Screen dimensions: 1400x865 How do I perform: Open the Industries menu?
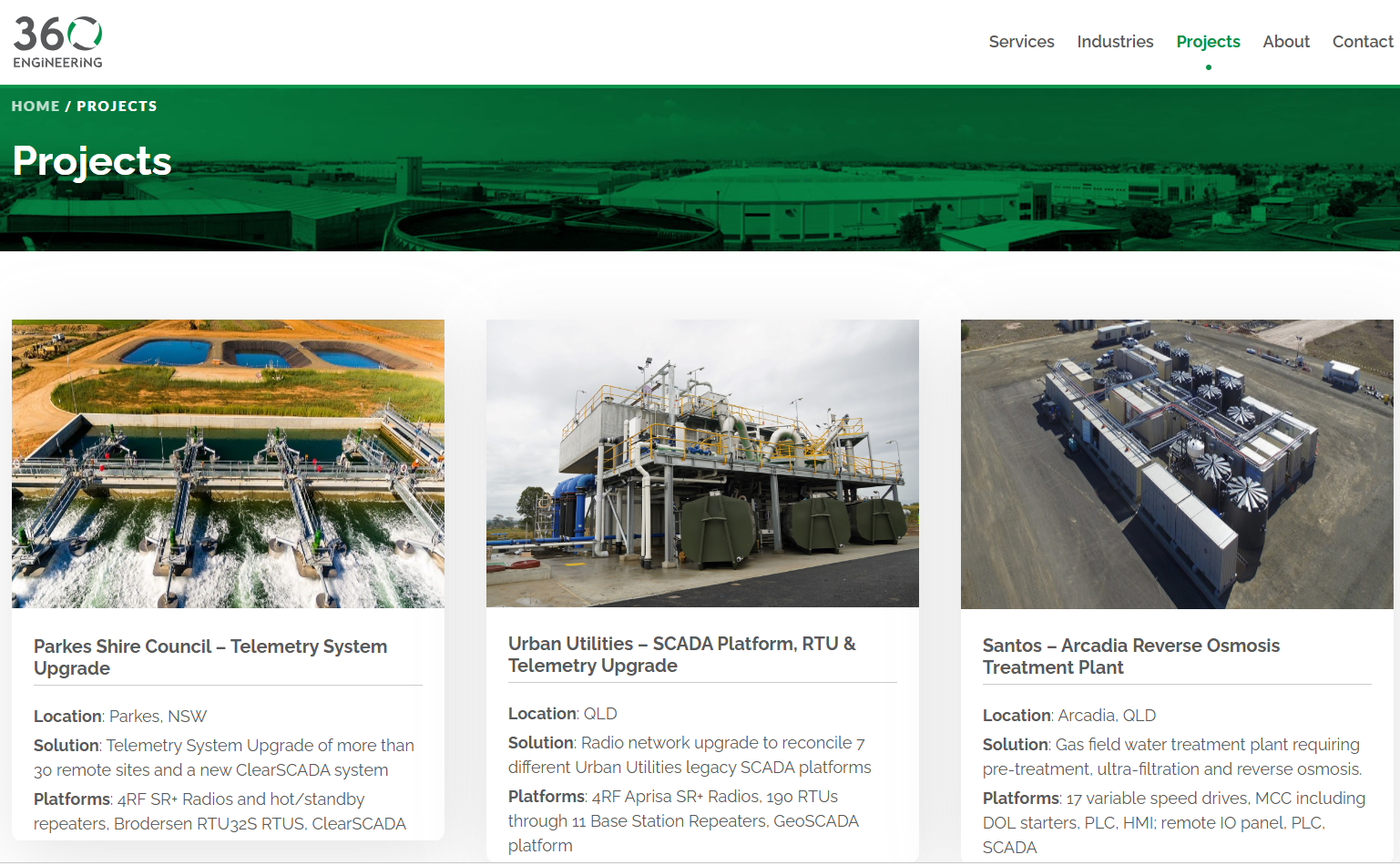1115,42
